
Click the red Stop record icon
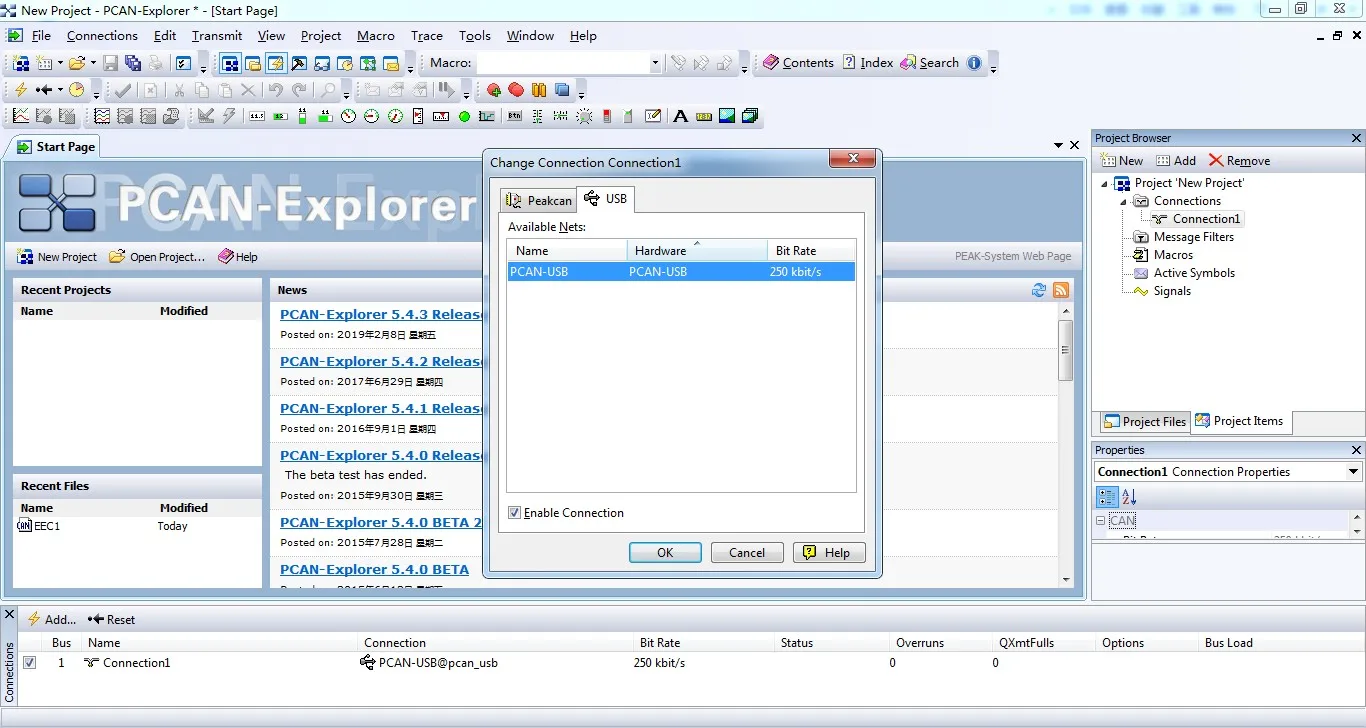click(x=516, y=90)
